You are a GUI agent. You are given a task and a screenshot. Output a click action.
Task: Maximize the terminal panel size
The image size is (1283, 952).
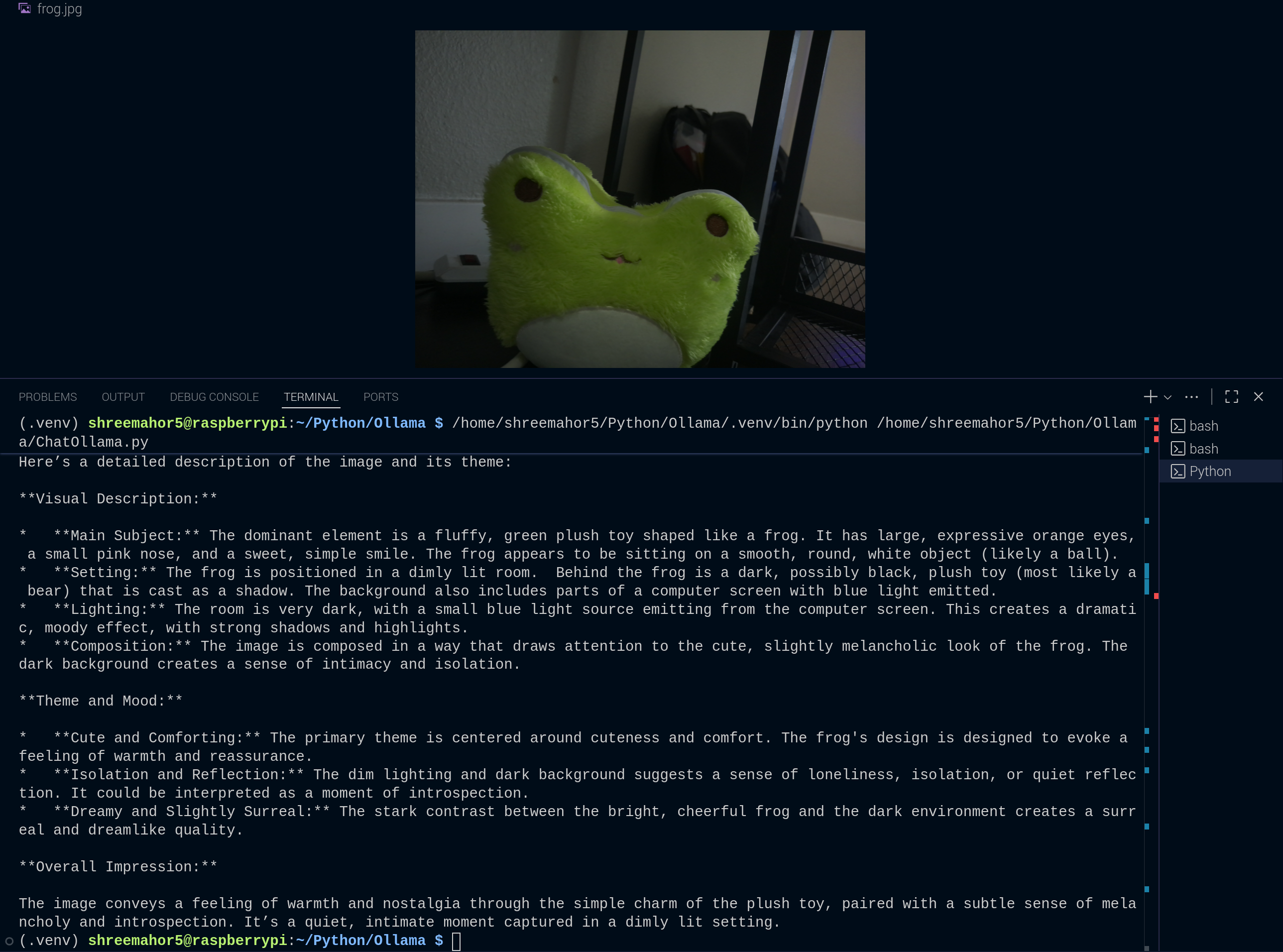pyautogui.click(x=1232, y=396)
